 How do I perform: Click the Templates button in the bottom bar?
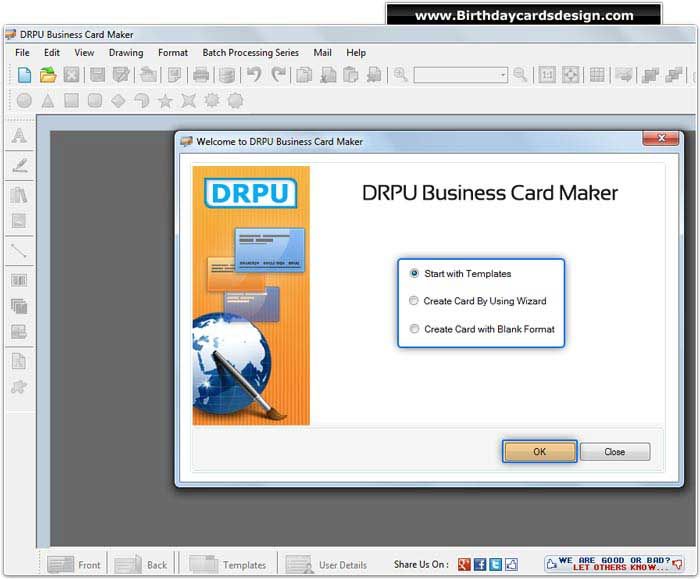(x=228, y=565)
